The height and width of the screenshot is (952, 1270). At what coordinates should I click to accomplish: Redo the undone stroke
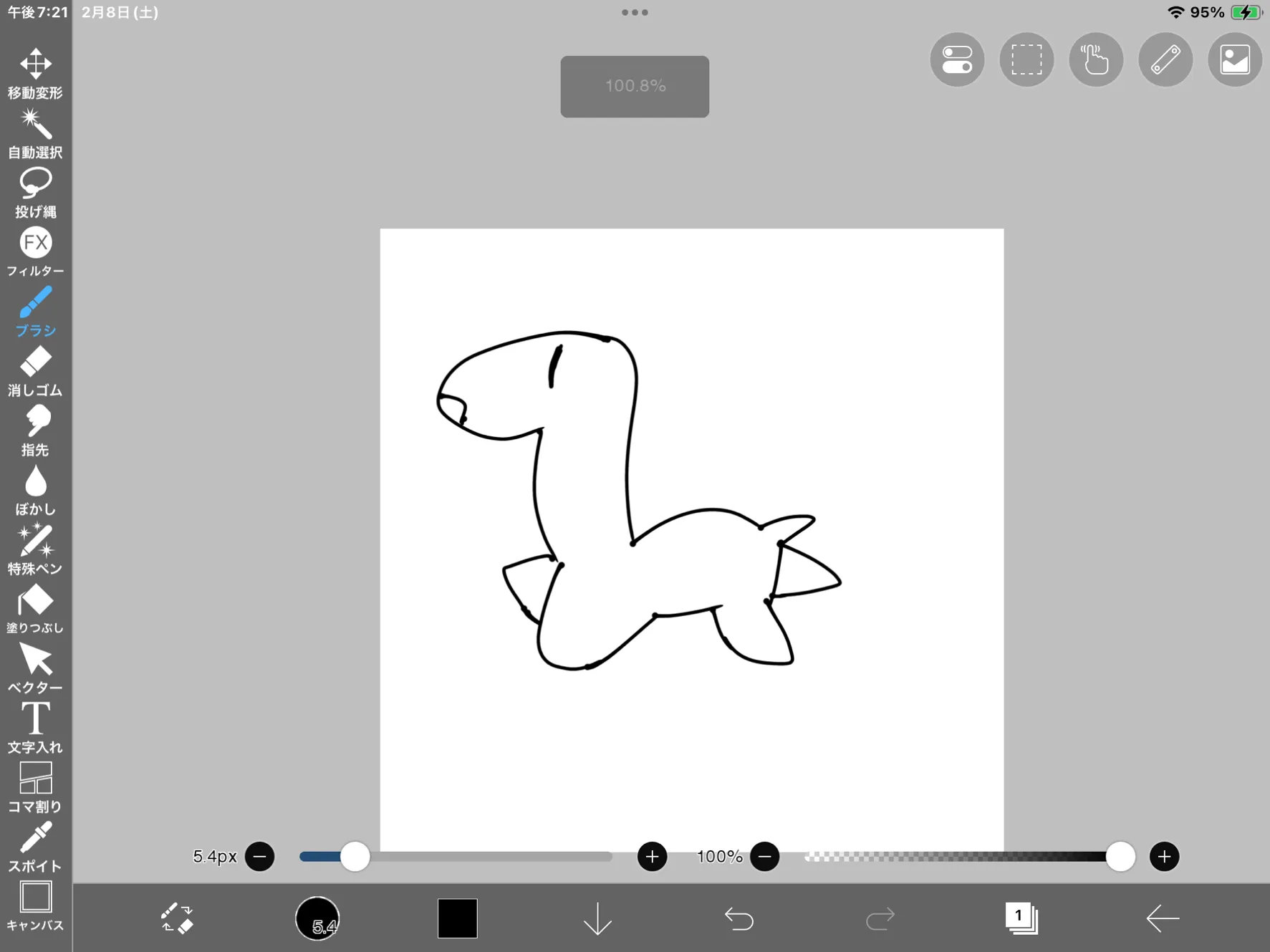tap(880, 918)
